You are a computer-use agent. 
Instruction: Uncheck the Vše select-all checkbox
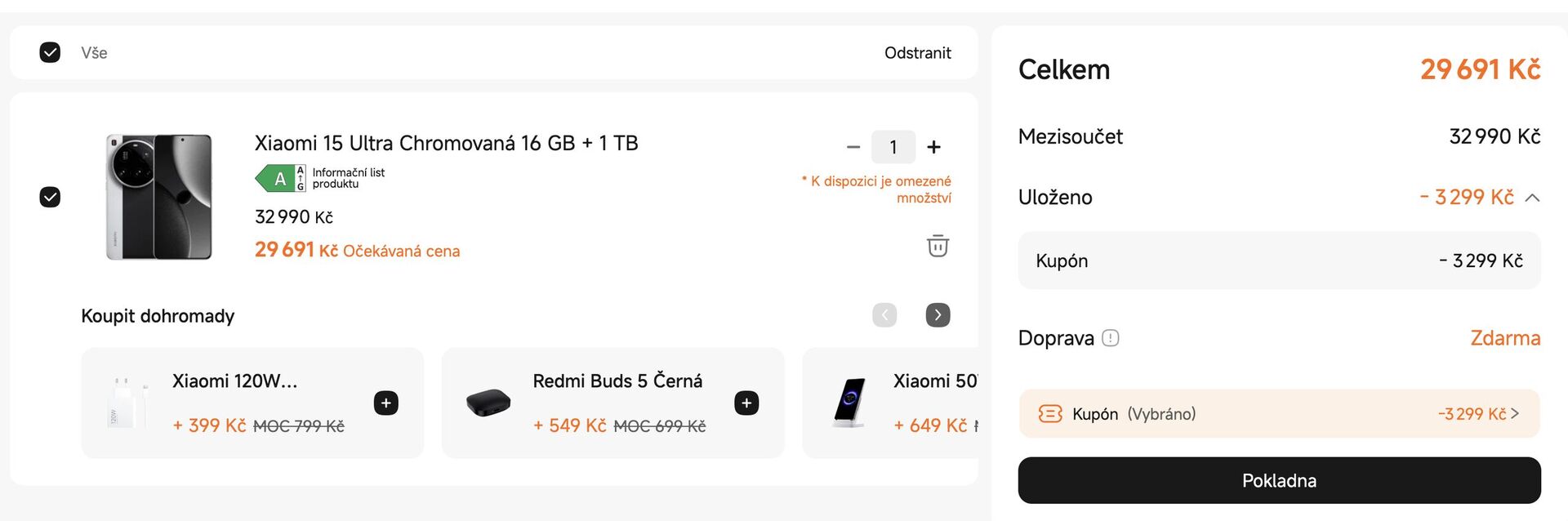coord(50,52)
